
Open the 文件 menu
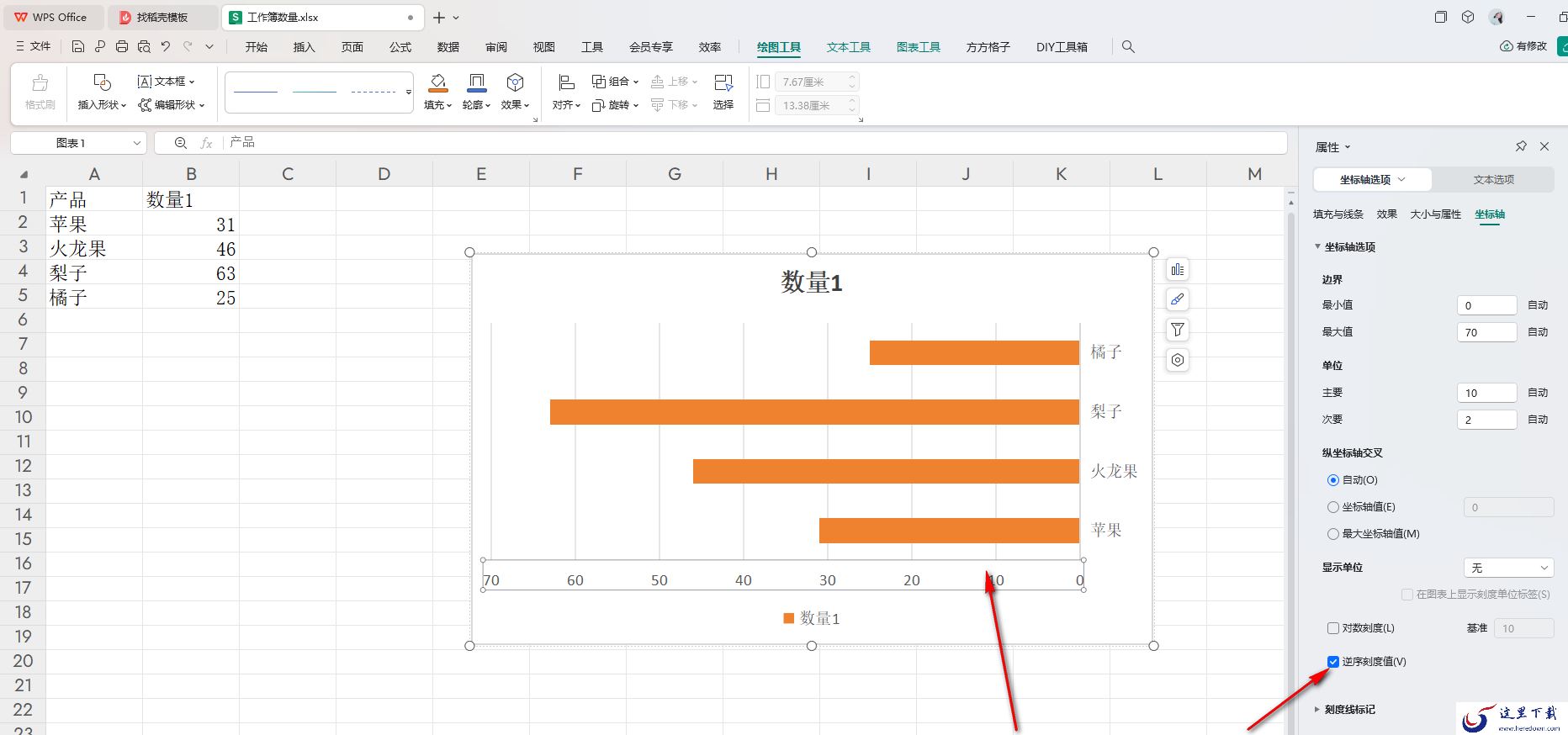pos(34,47)
